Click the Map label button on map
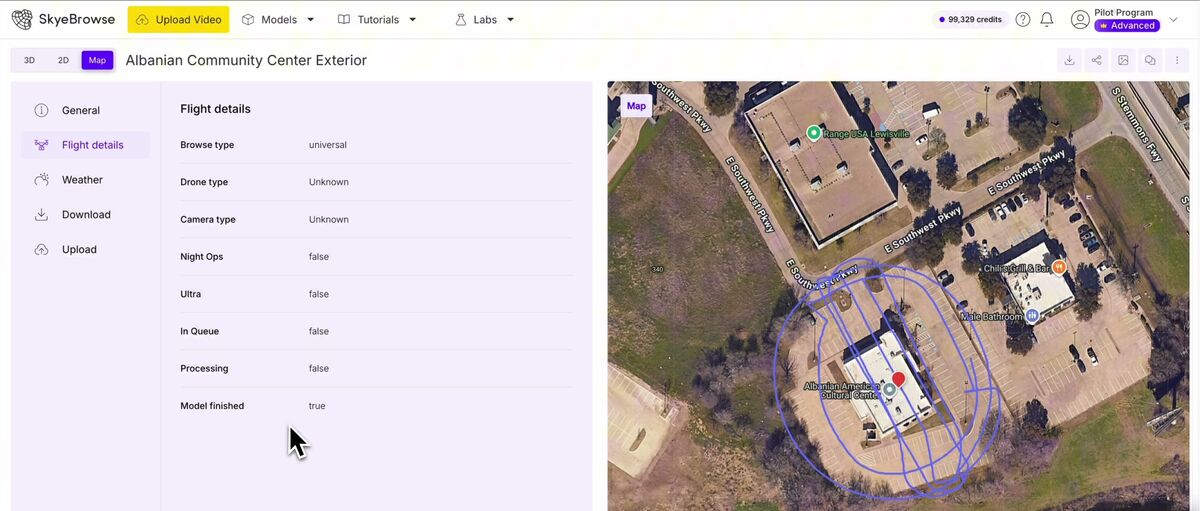The image size is (1200, 511). tap(636, 106)
